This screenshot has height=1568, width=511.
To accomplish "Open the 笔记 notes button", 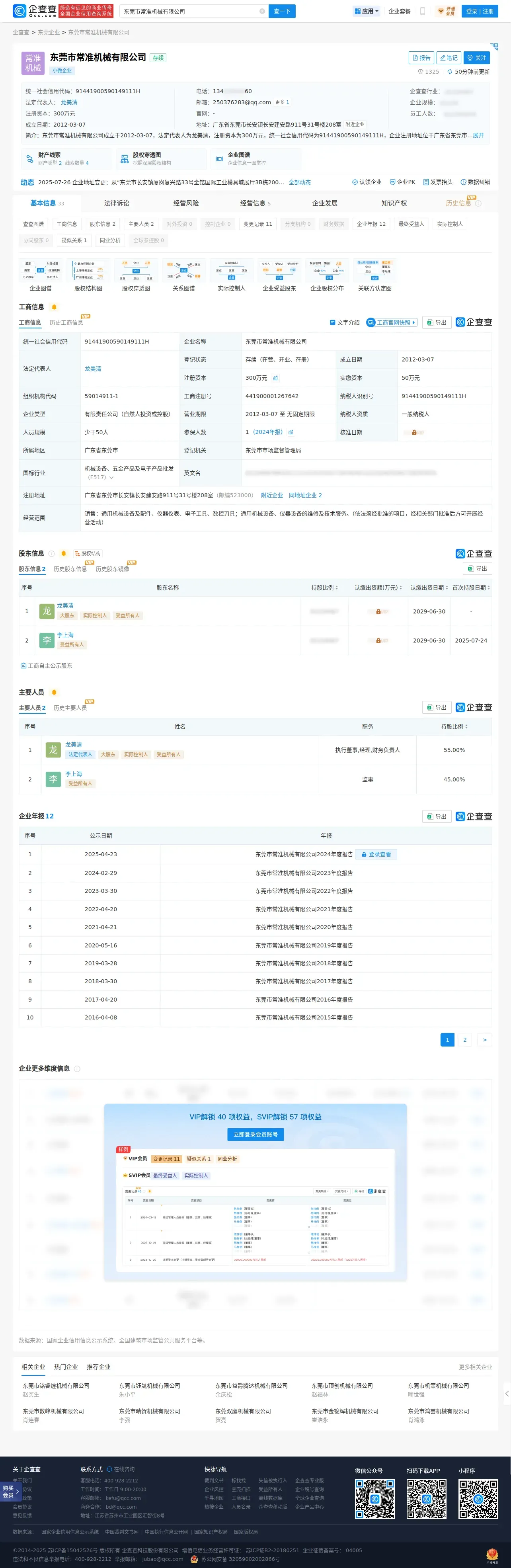I will (x=449, y=58).
